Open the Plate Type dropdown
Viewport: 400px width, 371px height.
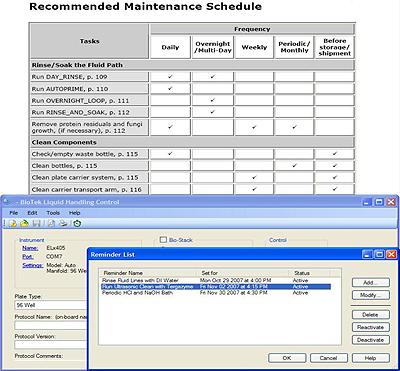(51, 305)
